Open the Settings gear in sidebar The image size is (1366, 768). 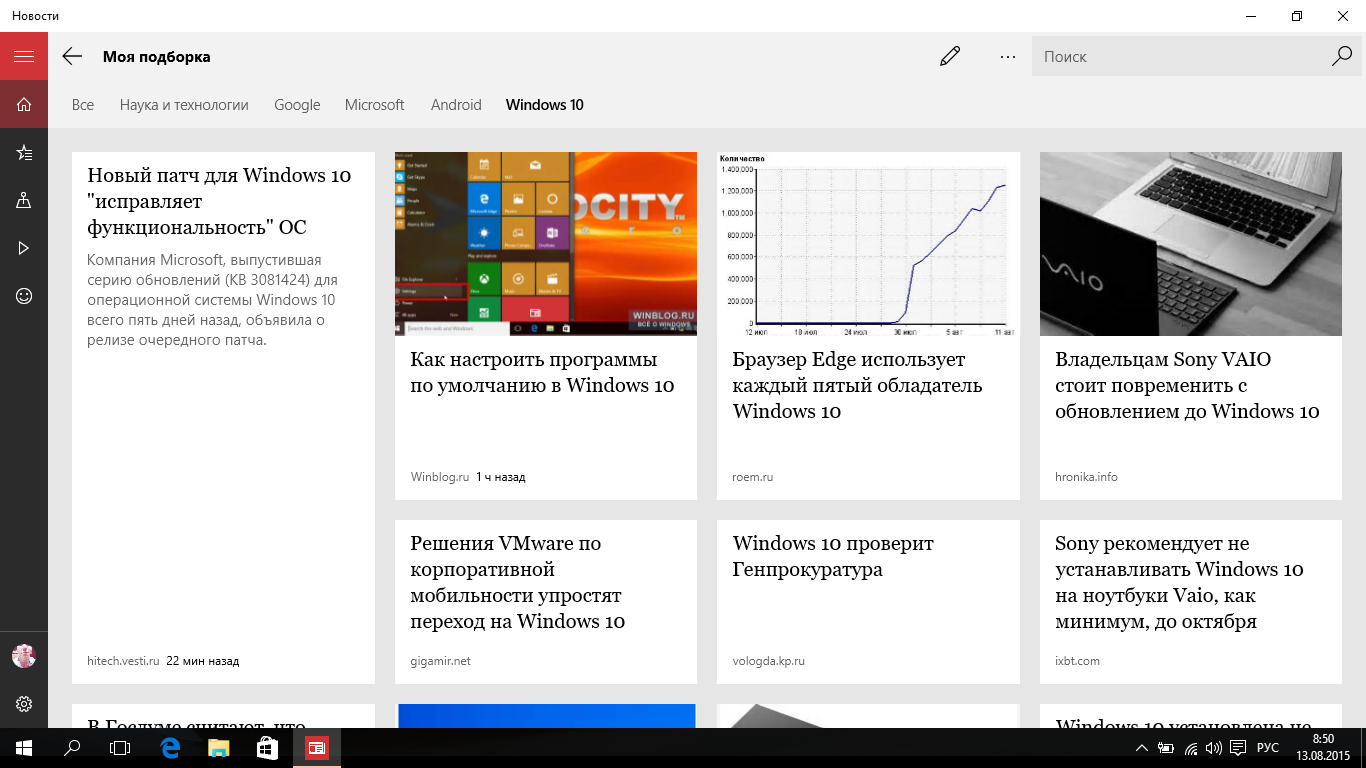tap(24, 704)
